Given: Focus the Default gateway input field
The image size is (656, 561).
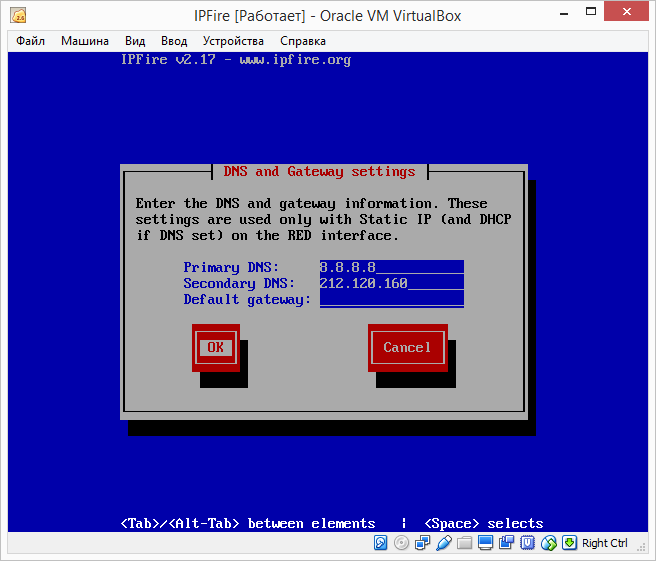Looking at the screenshot, I should tap(392, 300).
